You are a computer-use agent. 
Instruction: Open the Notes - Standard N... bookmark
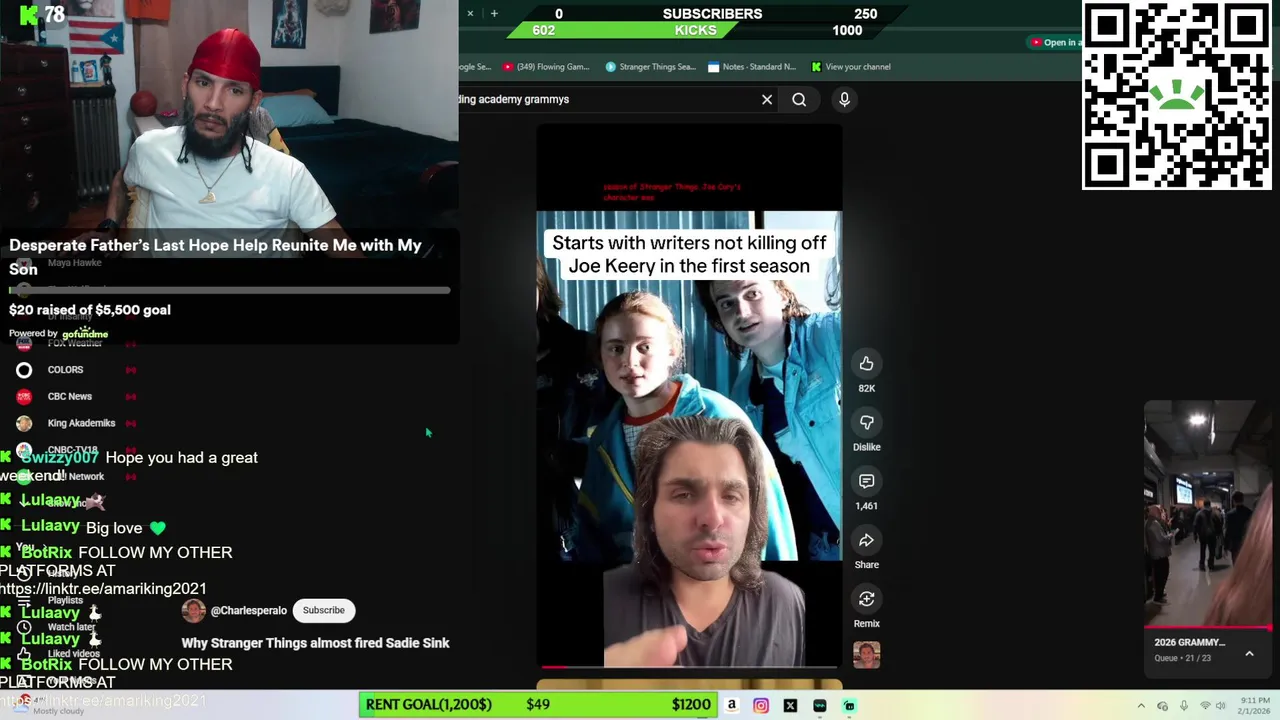click(751, 67)
